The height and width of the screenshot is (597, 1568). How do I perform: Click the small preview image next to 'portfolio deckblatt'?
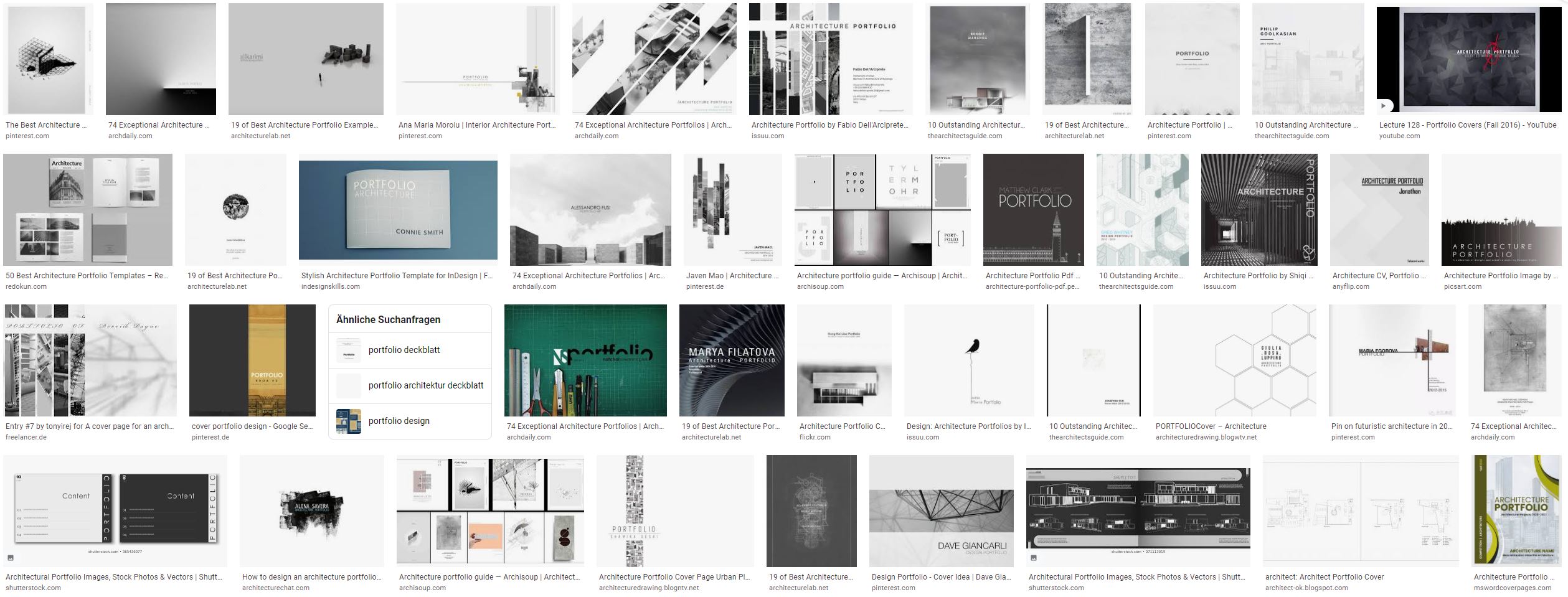(x=349, y=350)
